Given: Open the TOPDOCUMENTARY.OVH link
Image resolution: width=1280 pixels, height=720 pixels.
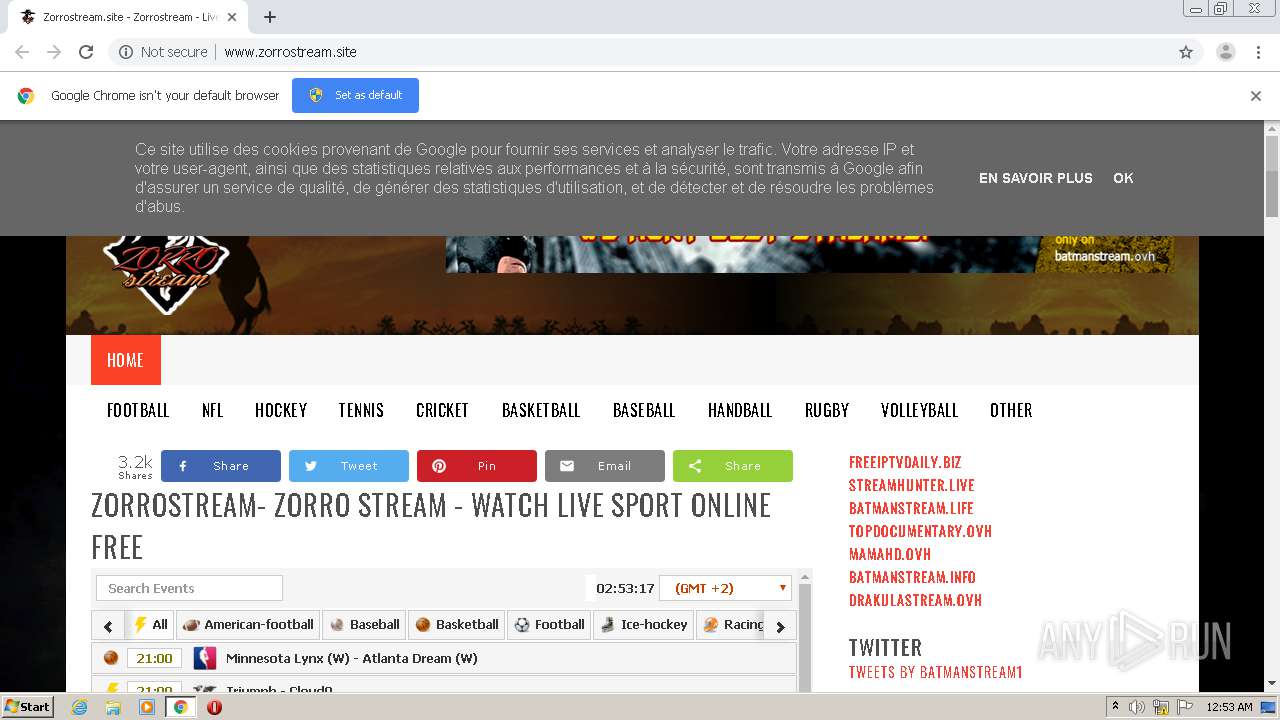Looking at the screenshot, I should [920, 531].
